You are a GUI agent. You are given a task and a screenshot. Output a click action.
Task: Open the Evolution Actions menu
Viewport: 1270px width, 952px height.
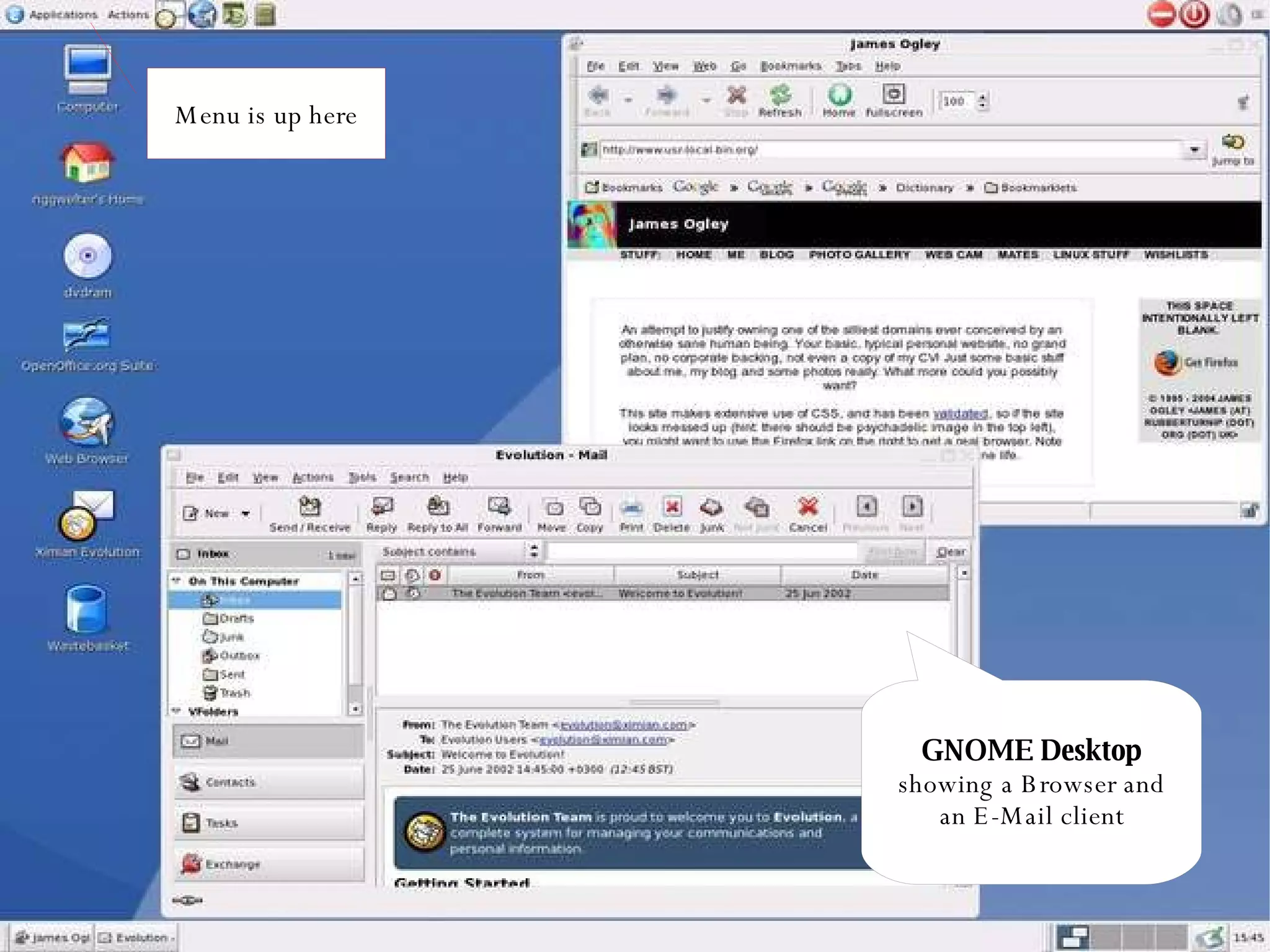[x=313, y=477]
